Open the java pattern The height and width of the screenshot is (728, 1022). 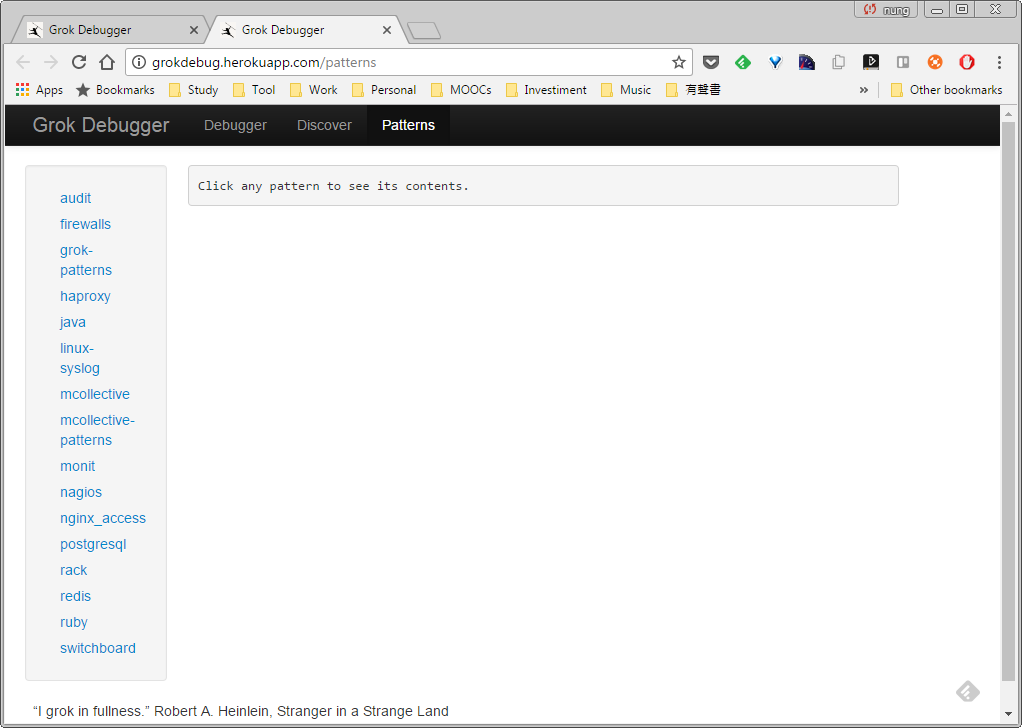tap(73, 322)
